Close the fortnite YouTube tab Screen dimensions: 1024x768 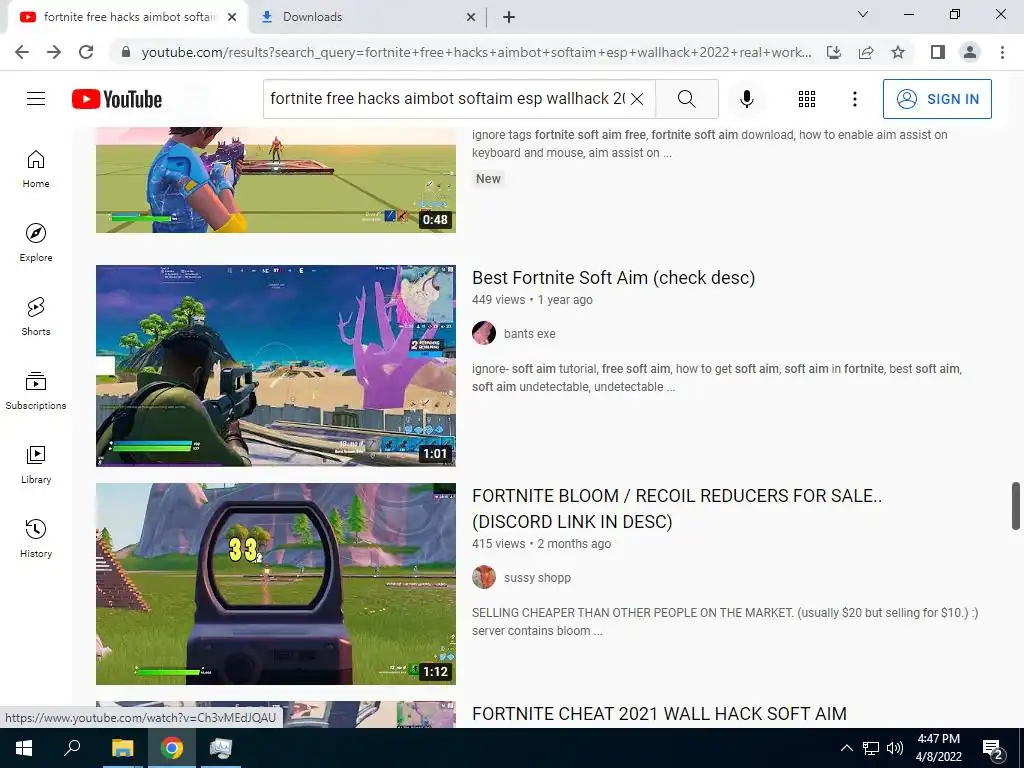click(x=232, y=17)
